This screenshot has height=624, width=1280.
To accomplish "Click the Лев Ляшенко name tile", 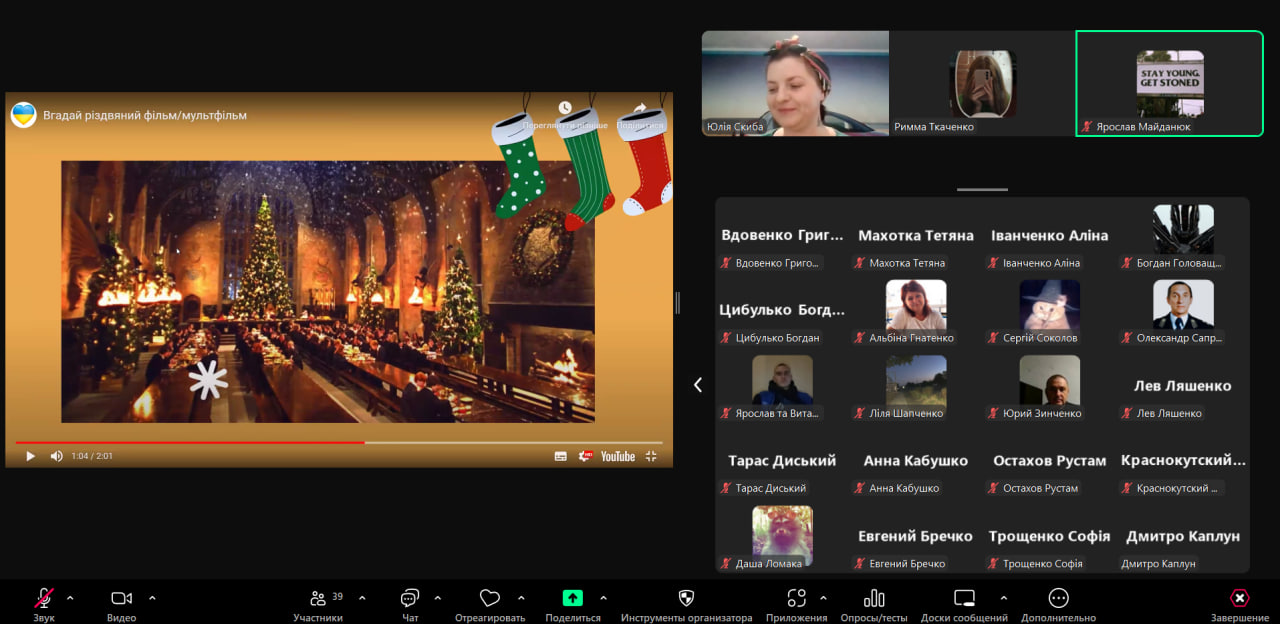I will pyautogui.click(x=1183, y=386).
